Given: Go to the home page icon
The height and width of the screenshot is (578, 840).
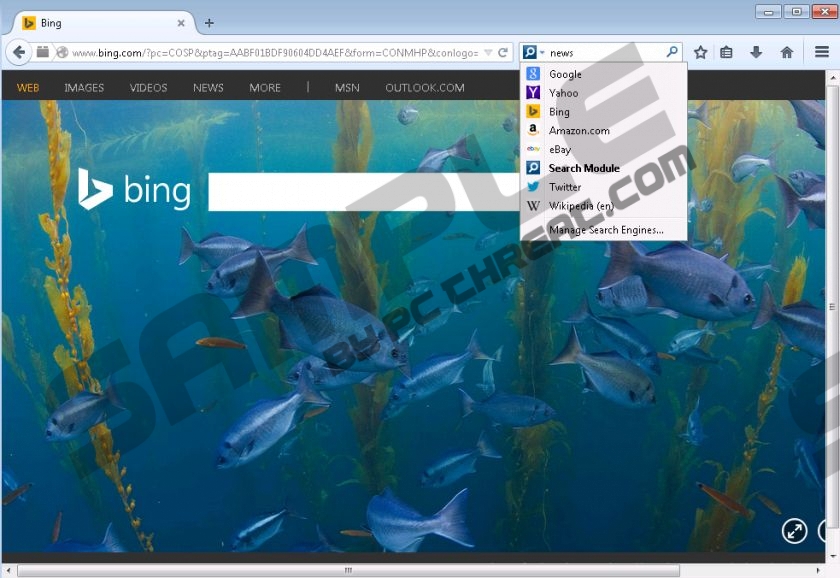Looking at the screenshot, I should click(787, 52).
